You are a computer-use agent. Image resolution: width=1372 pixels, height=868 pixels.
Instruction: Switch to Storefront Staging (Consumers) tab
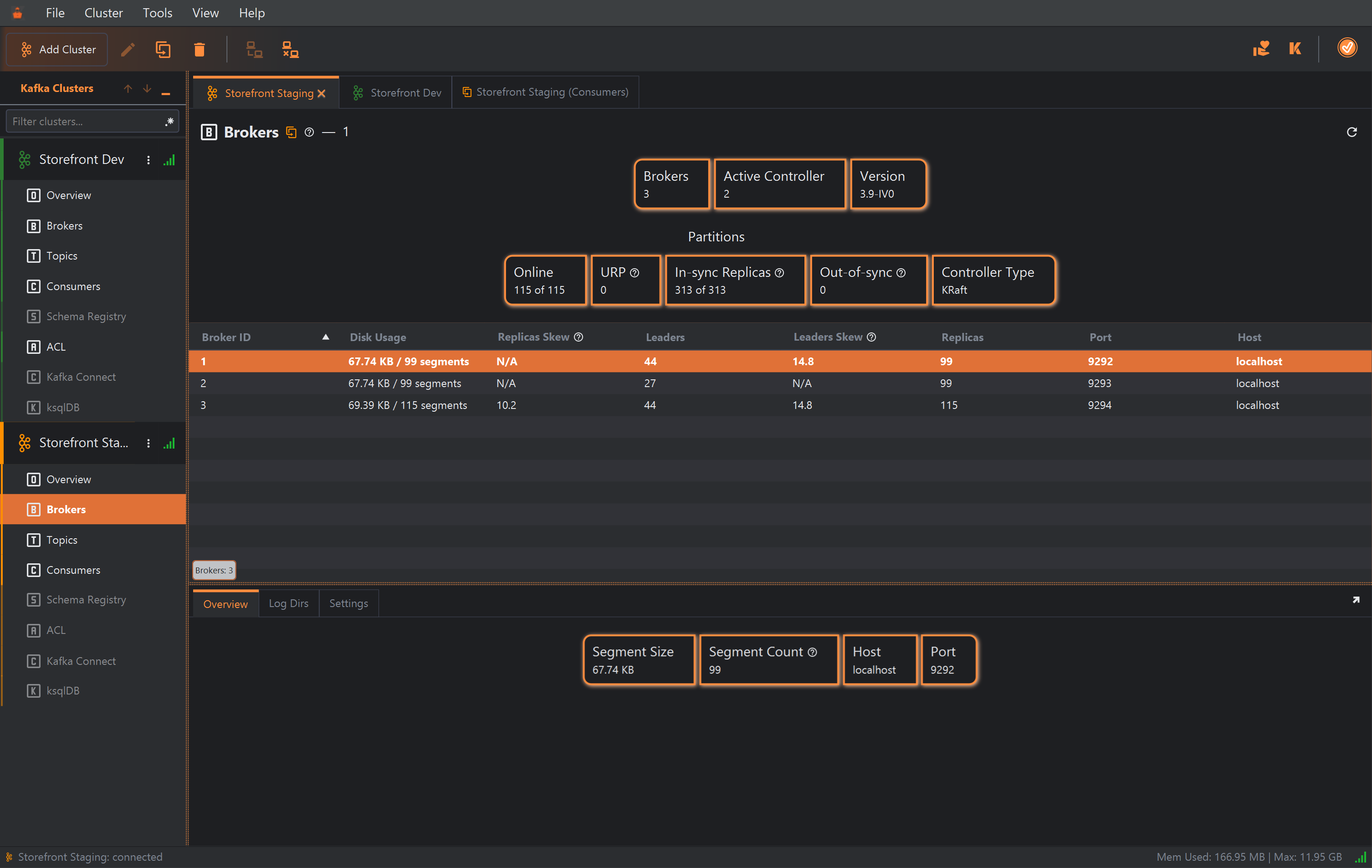[x=545, y=92]
